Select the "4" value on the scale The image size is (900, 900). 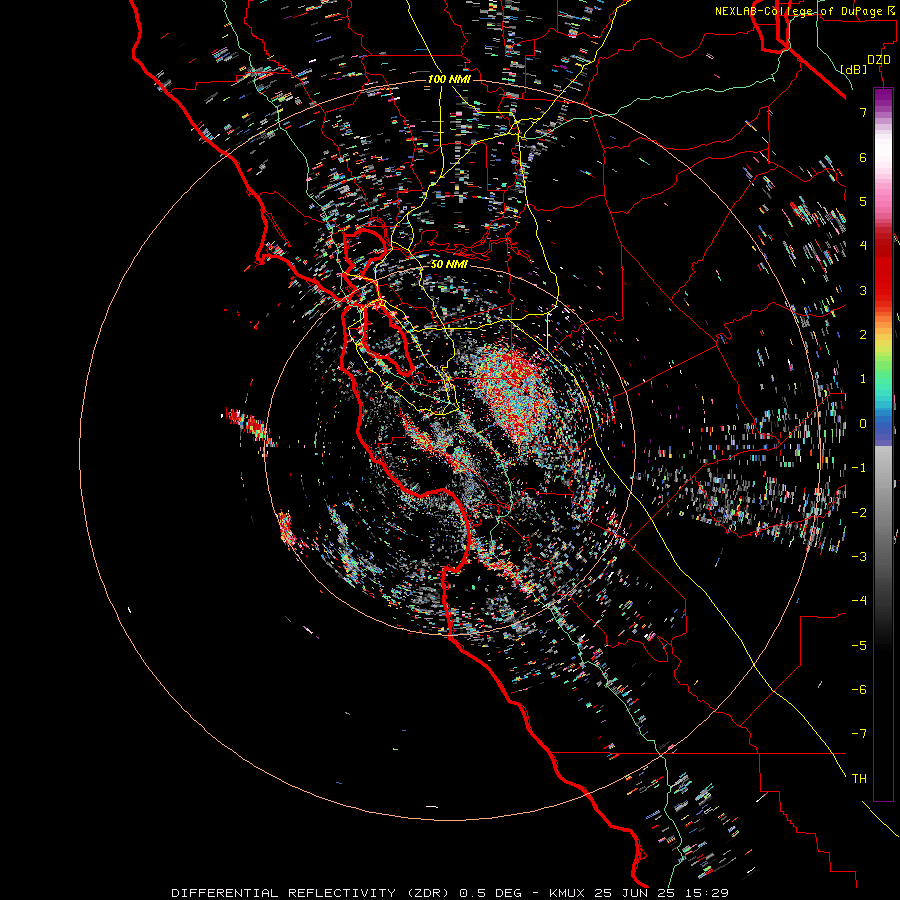(x=863, y=246)
